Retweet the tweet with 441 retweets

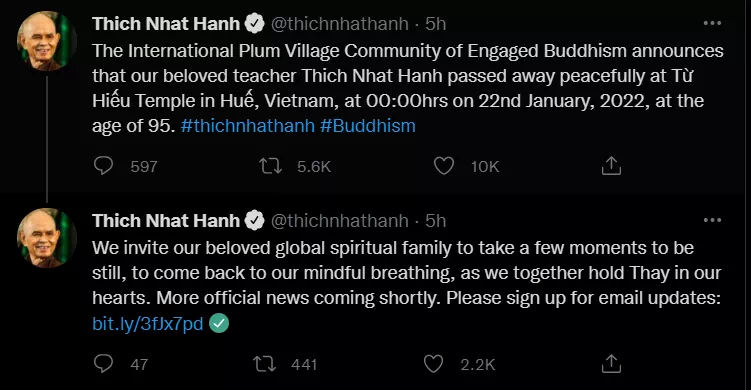(264, 364)
